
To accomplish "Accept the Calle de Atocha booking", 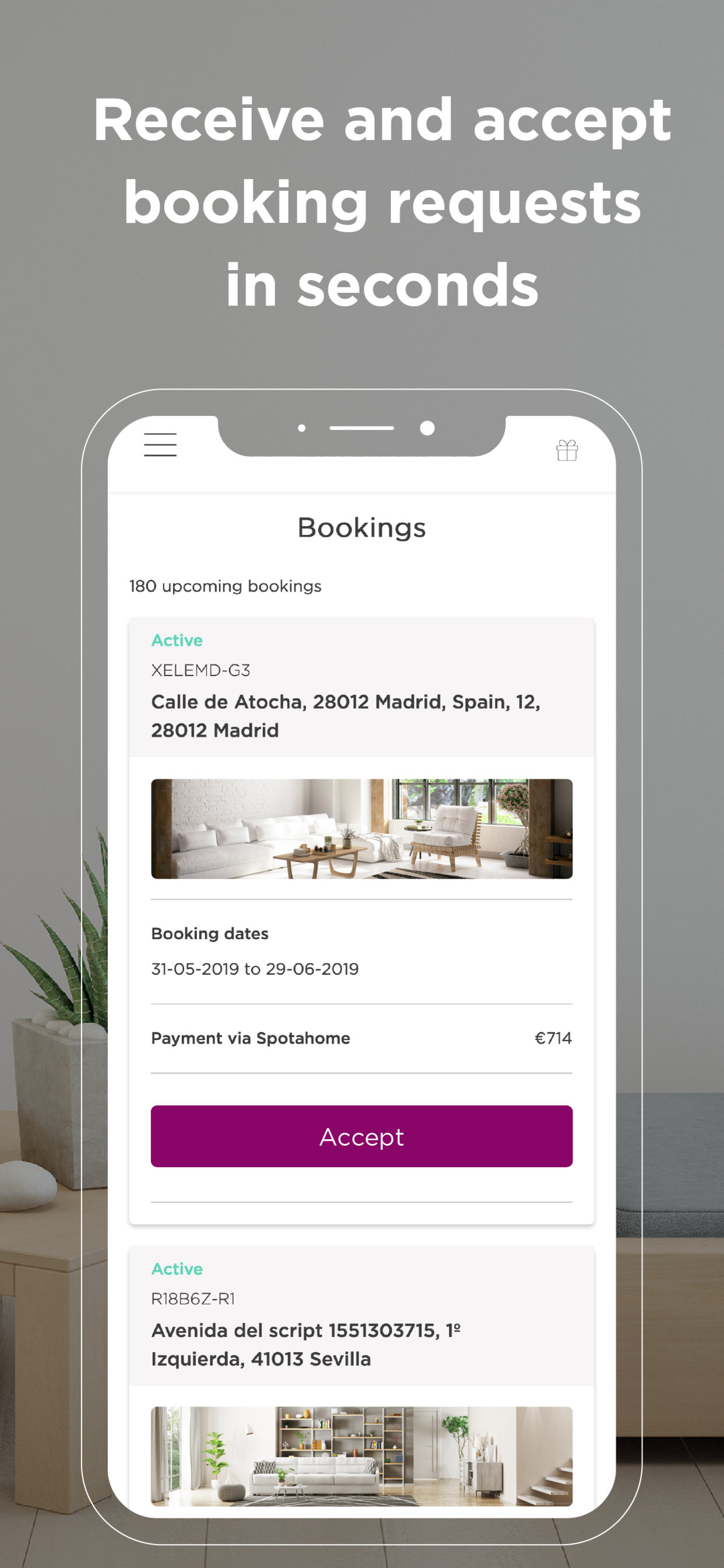I will pos(361,1136).
